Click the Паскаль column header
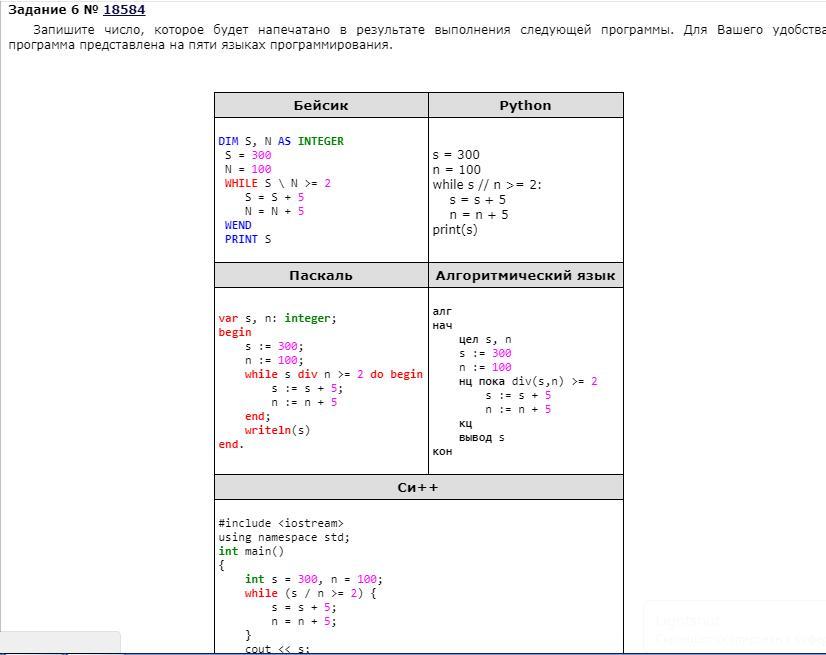Viewport: 826px width, 655px height. coord(321,276)
